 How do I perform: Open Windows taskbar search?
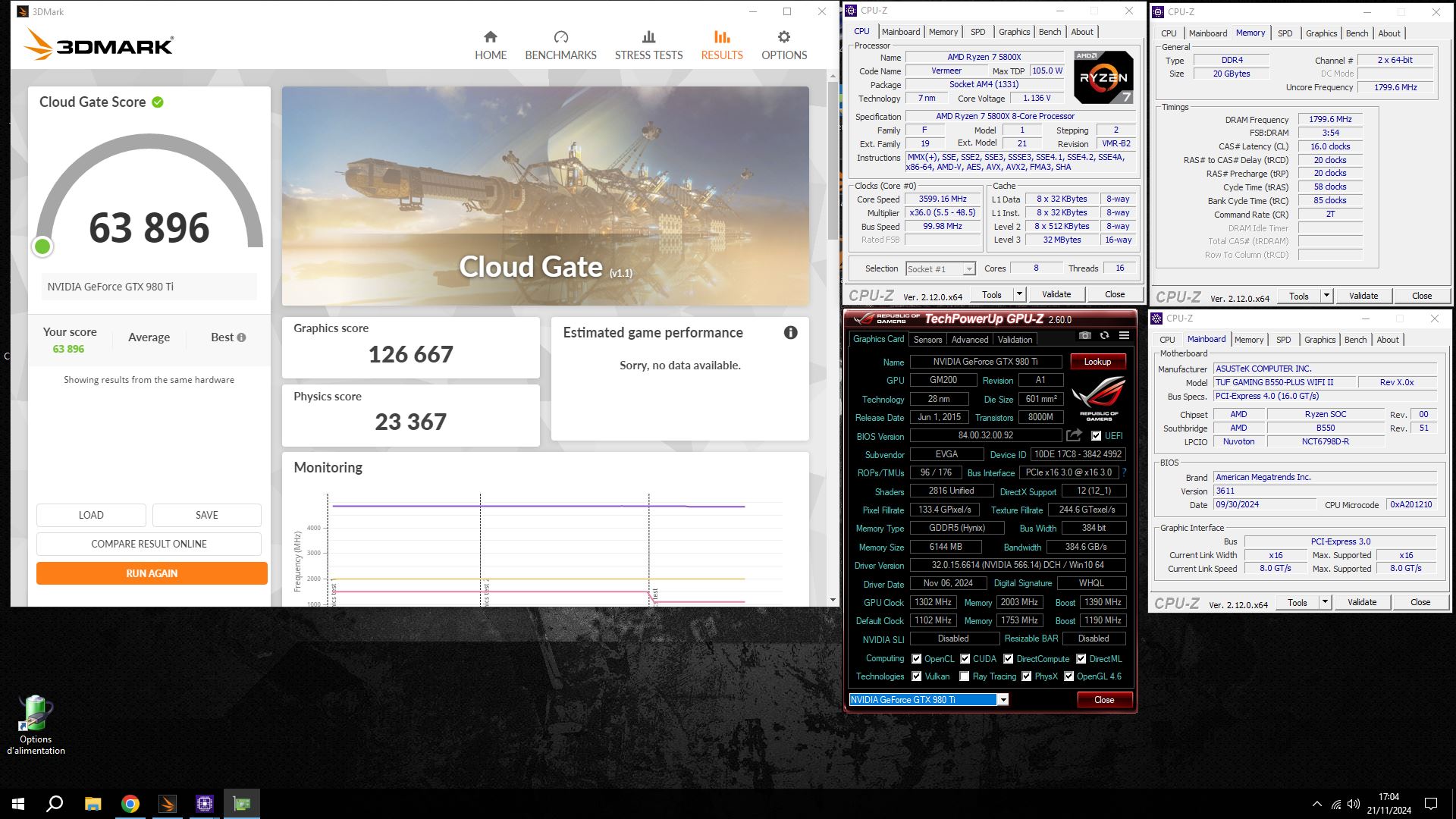(55, 804)
